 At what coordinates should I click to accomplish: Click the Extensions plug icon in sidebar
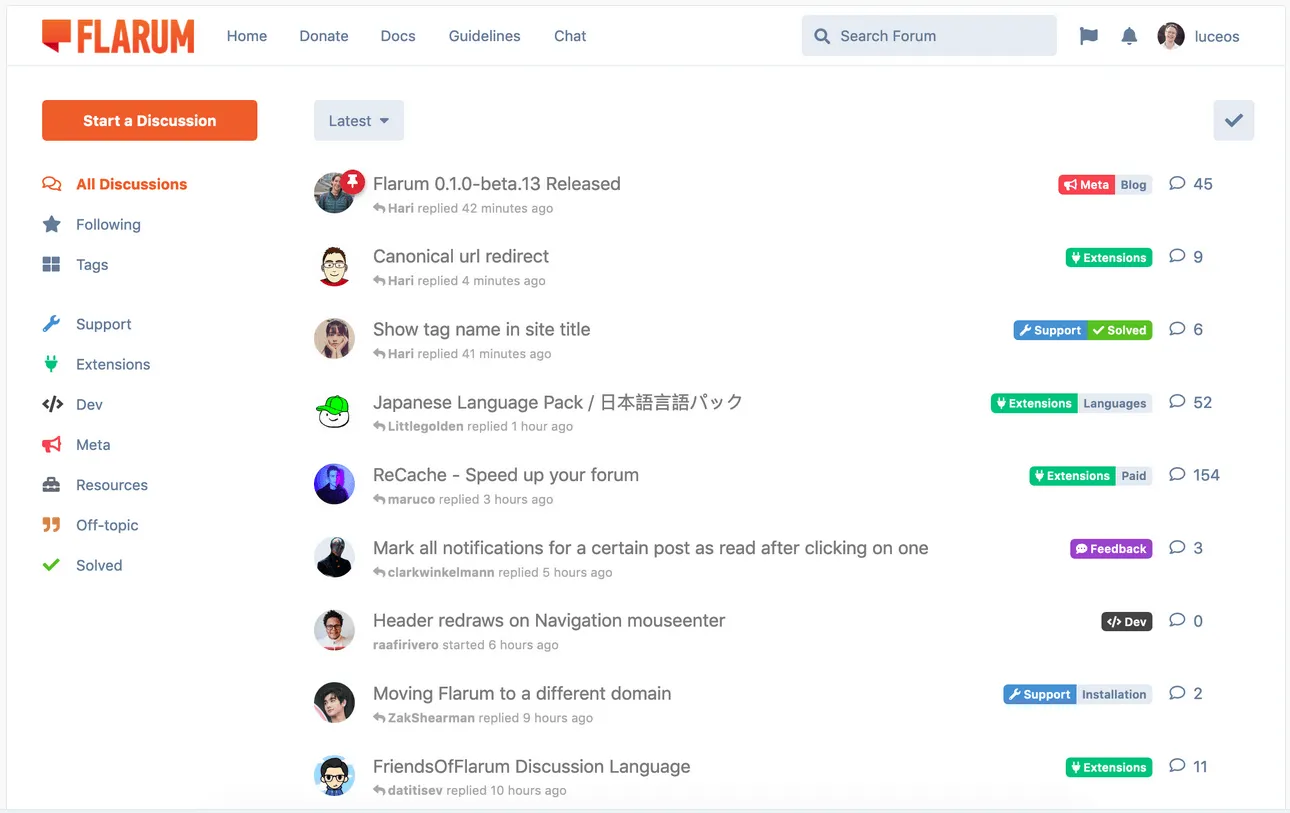[x=51, y=364]
